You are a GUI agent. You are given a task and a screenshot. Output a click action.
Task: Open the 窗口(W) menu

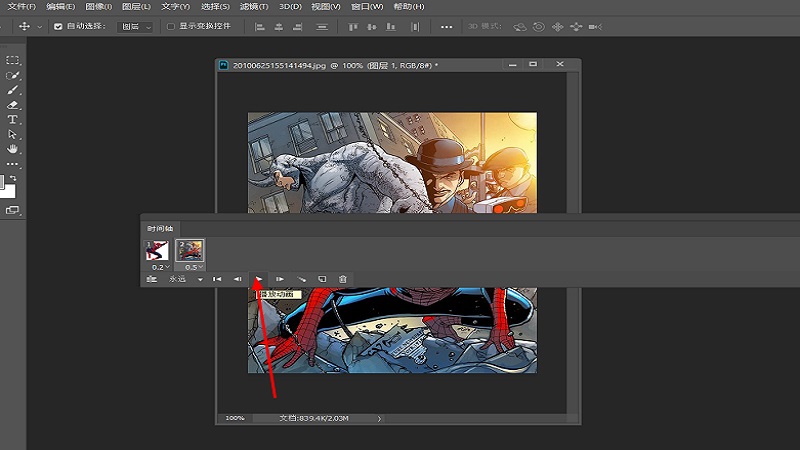point(367,7)
